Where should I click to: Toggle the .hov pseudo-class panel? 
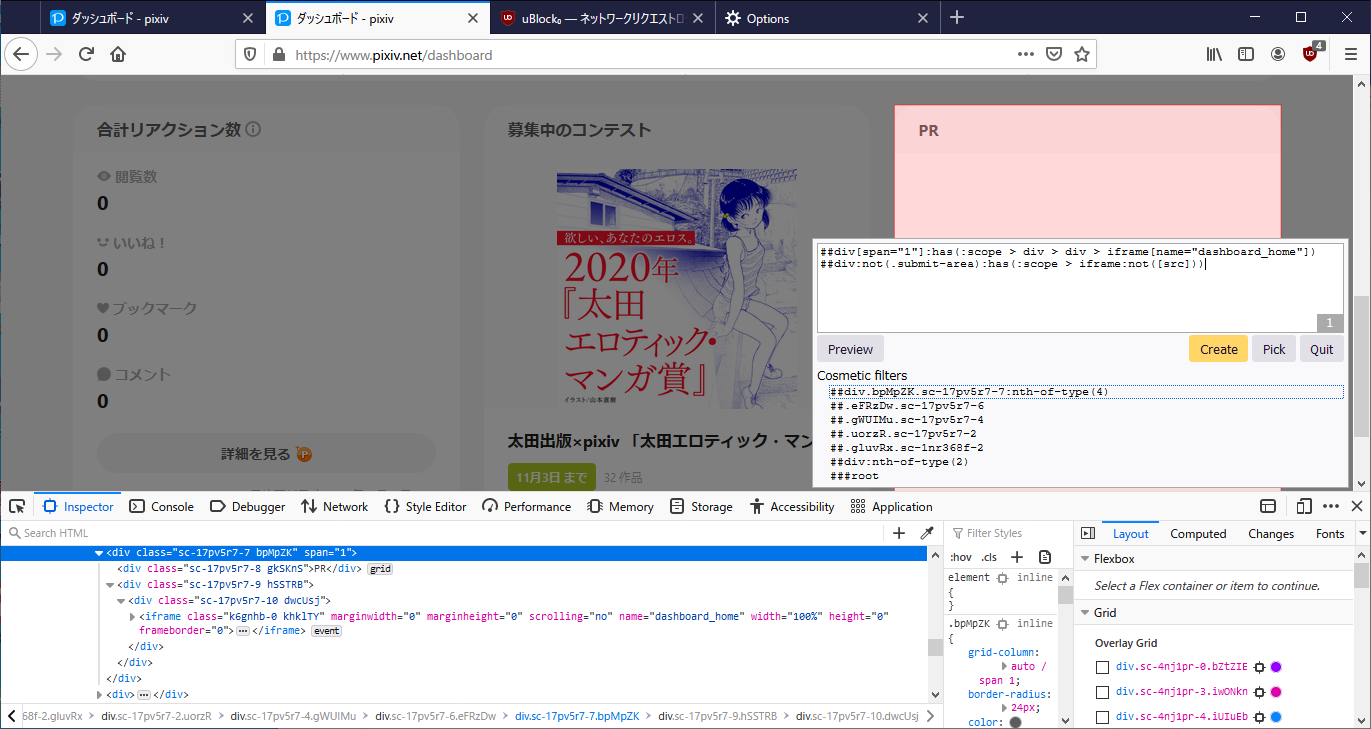(x=960, y=557)
